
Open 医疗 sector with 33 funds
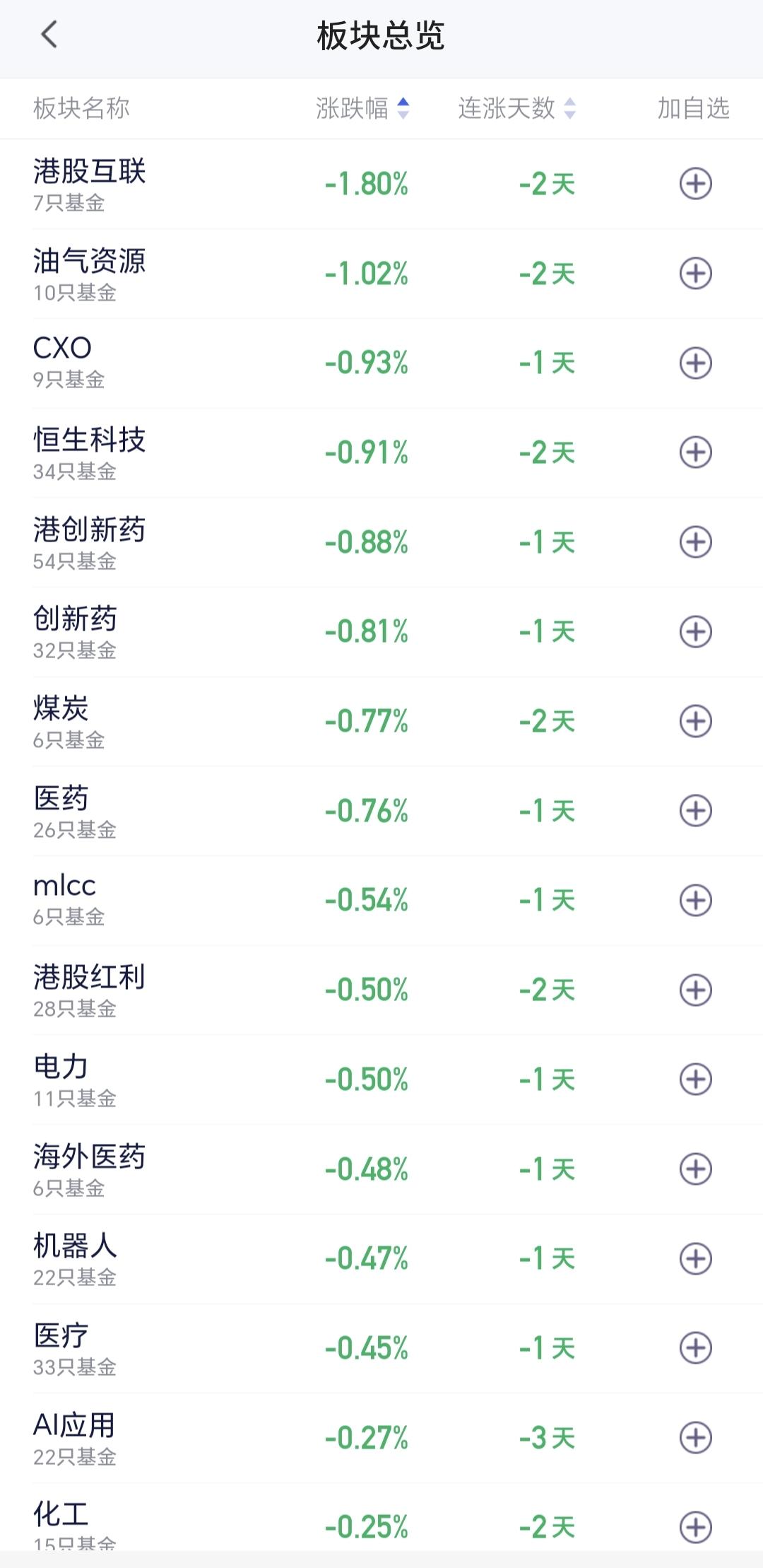[x=381, y=1348]
